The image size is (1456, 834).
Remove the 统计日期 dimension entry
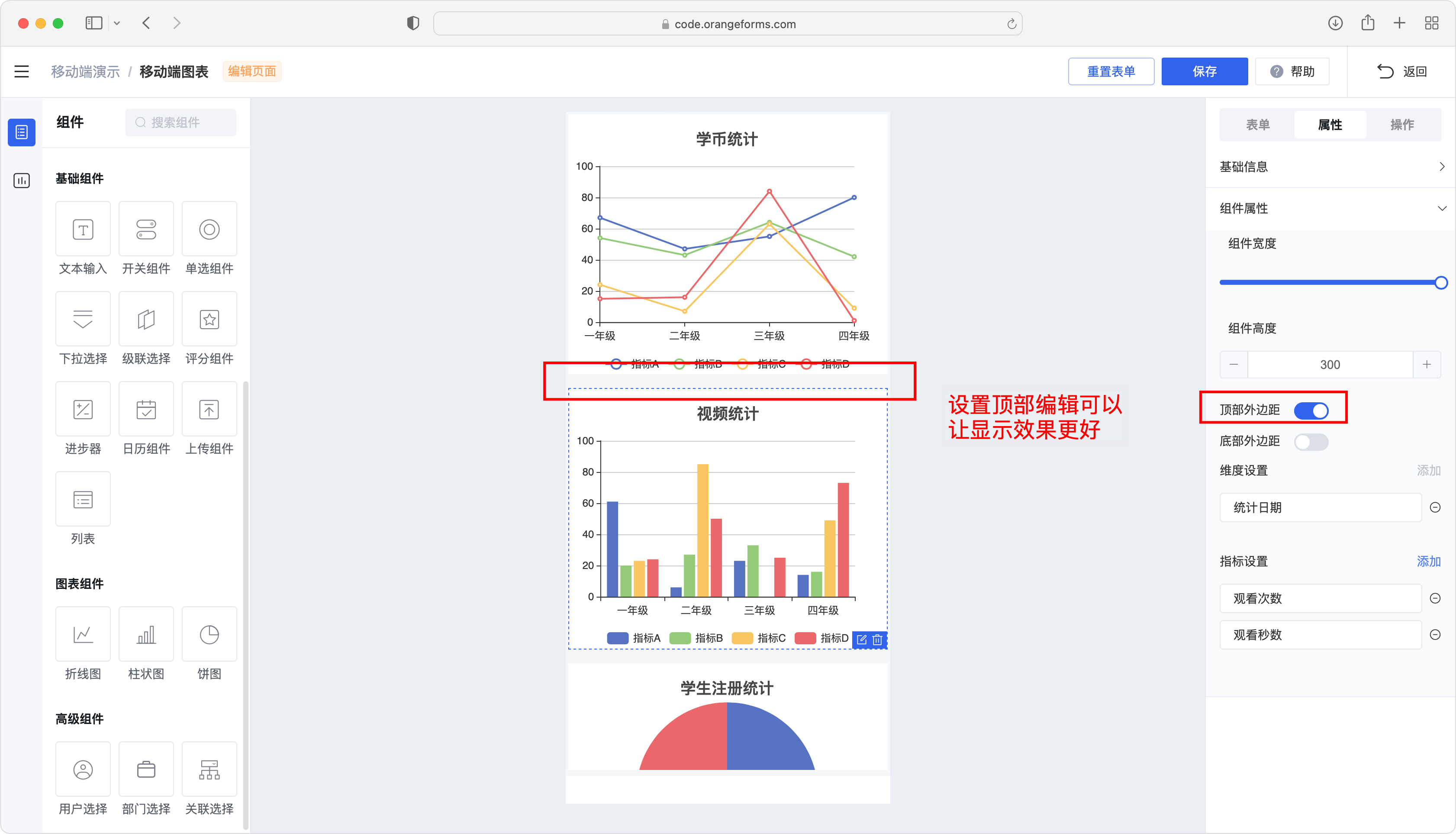click(1435, 507)
